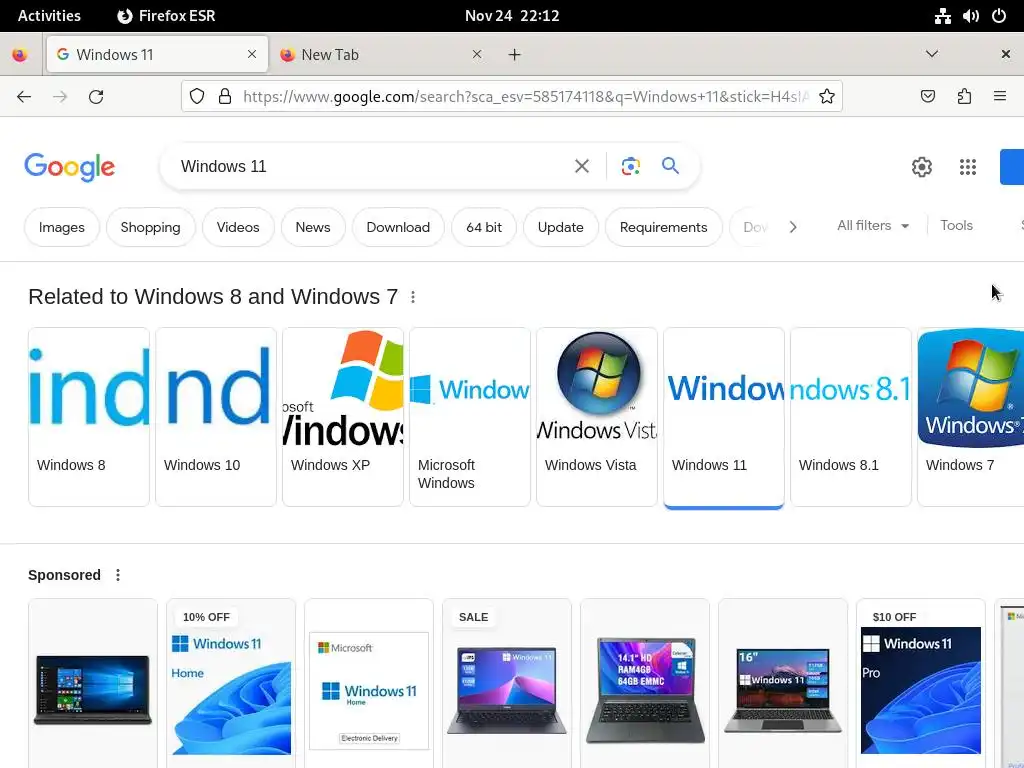Image resolution: width=1024 pixels, height=768 pixels.
Task: Open the volume speaker icon
Action: [x=970, y=16]
